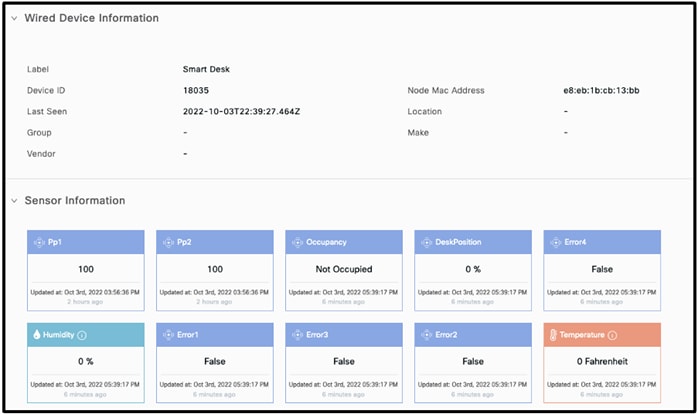Image resolution: width=698 pixels, height=414 pixels.
Task: Click the Location field label
Action: coord(425,112)
